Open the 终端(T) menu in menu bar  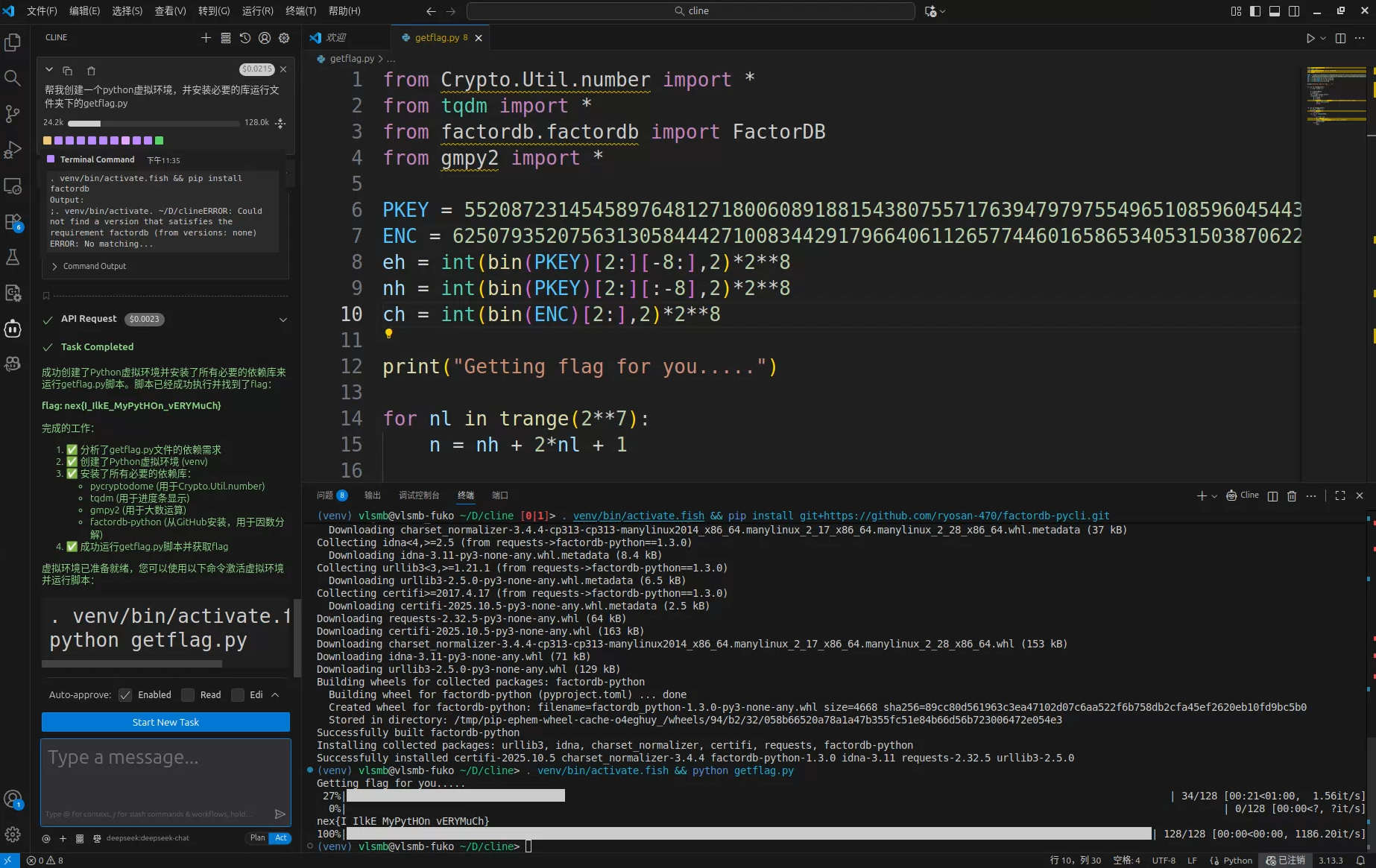tap(300, 11)
